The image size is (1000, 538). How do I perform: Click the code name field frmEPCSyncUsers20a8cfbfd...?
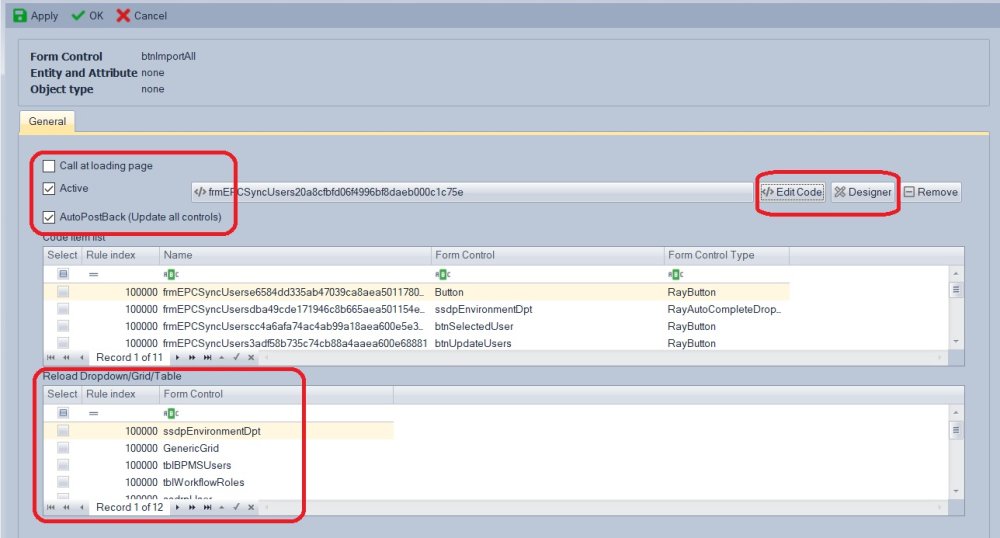(x=471, y=192)
